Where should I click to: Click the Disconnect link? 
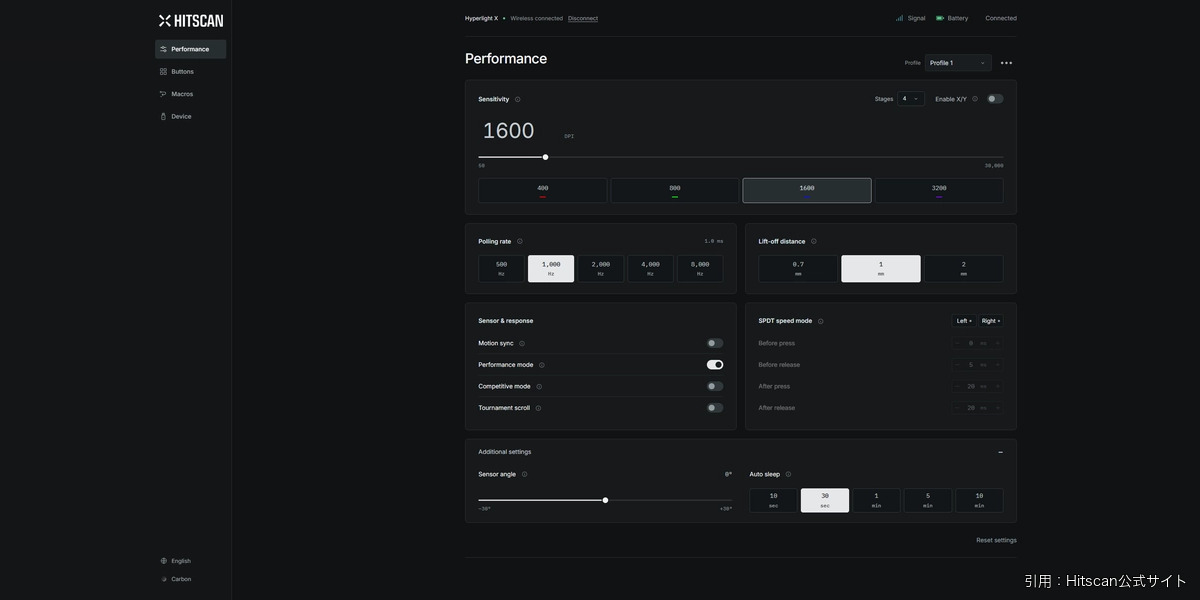(583, 18)
